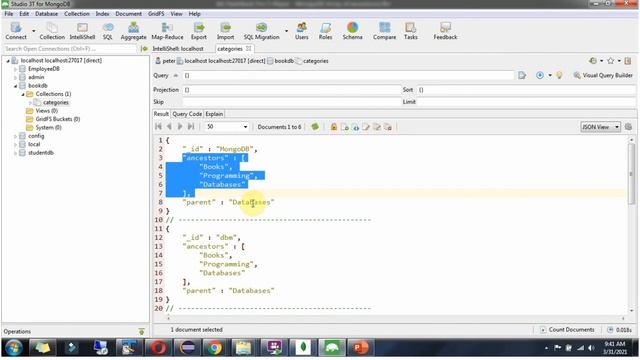Click the result view settings gear

(x=629, y=127)
